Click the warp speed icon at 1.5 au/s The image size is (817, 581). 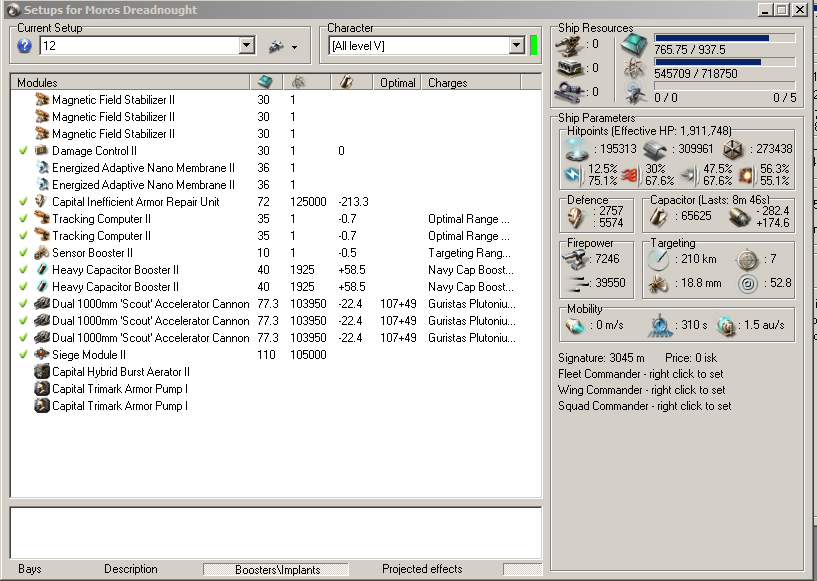click(x=725, y=326)
